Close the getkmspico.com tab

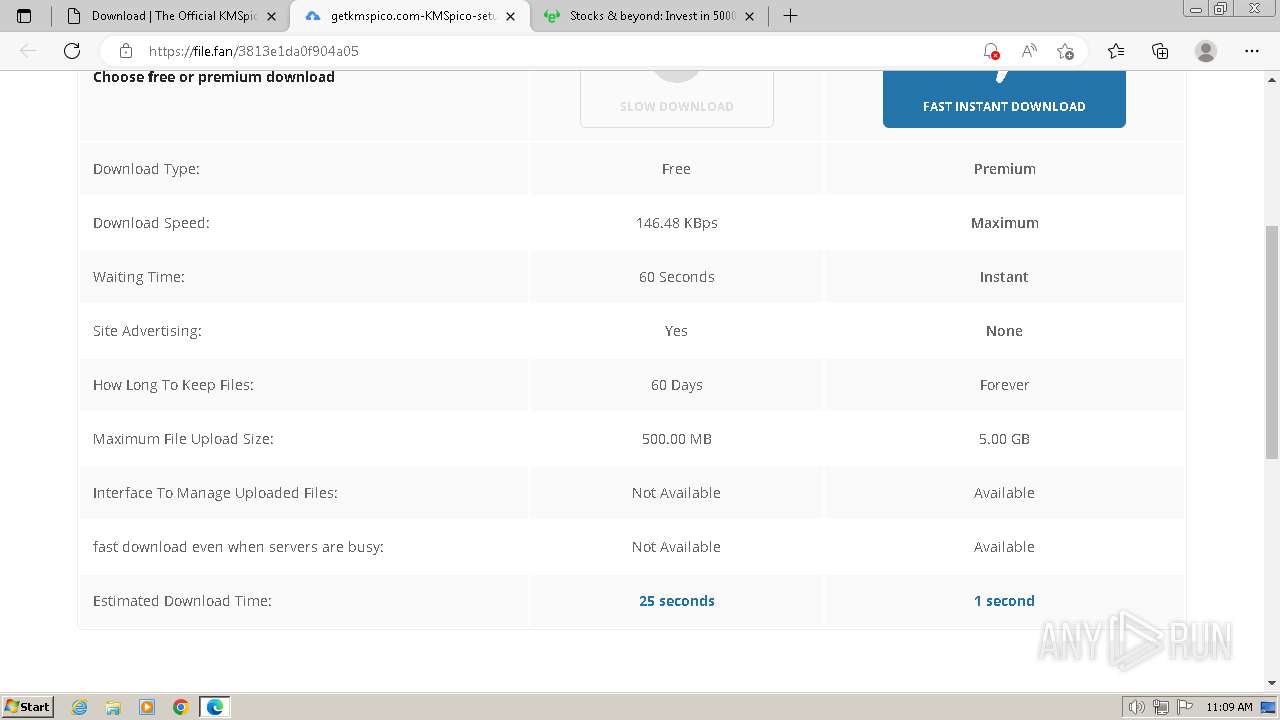[x=511, y=16]
